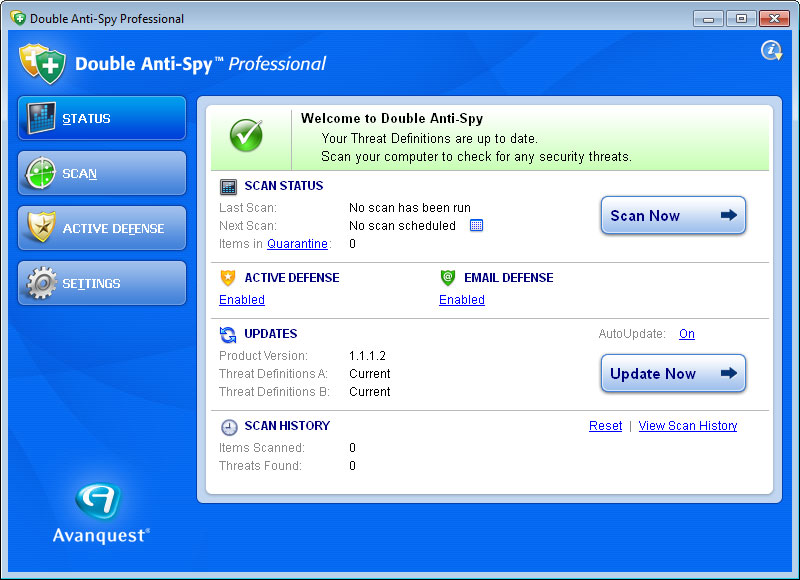
Task: Click the Email Defense green shield icon
Action: click(447, 278)
